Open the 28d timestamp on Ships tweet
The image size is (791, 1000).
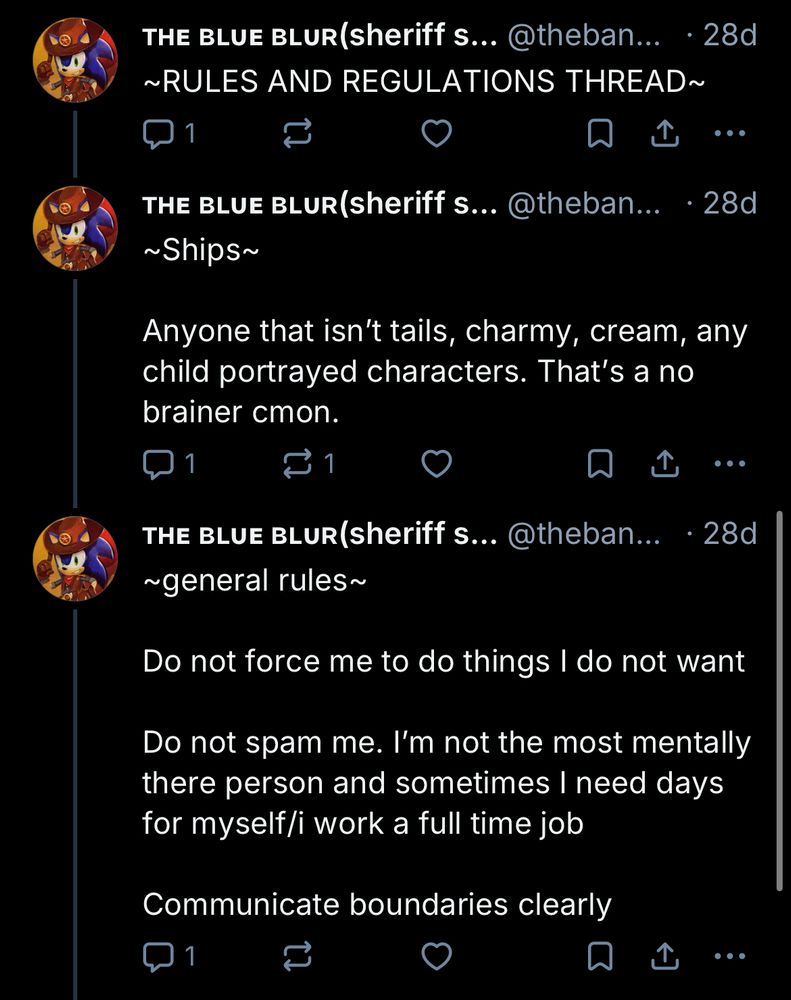[729, 204]
